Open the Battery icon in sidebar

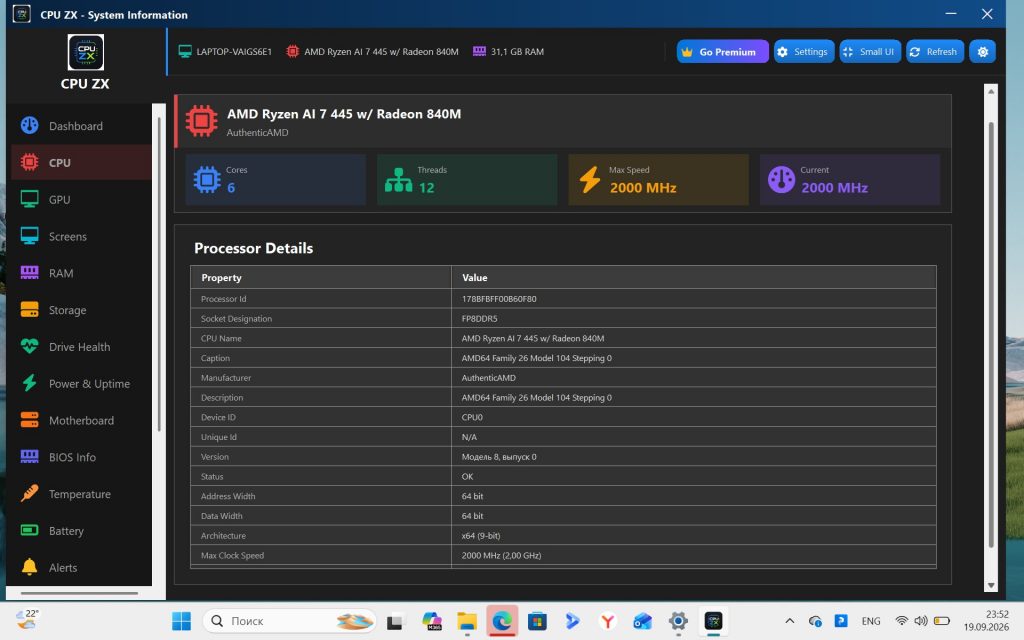pyautogui.click(x=29, y=530)
